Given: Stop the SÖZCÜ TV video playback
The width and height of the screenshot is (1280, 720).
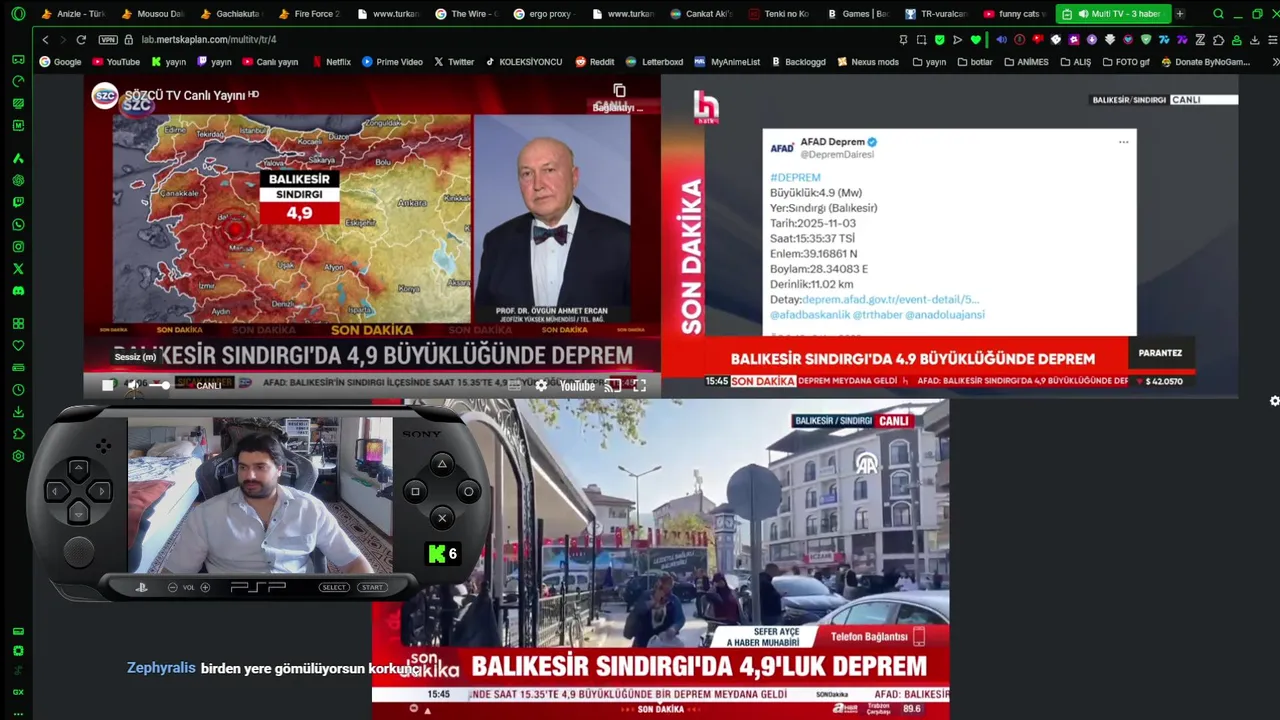Looking at the screenshot, I should (108, 385).
